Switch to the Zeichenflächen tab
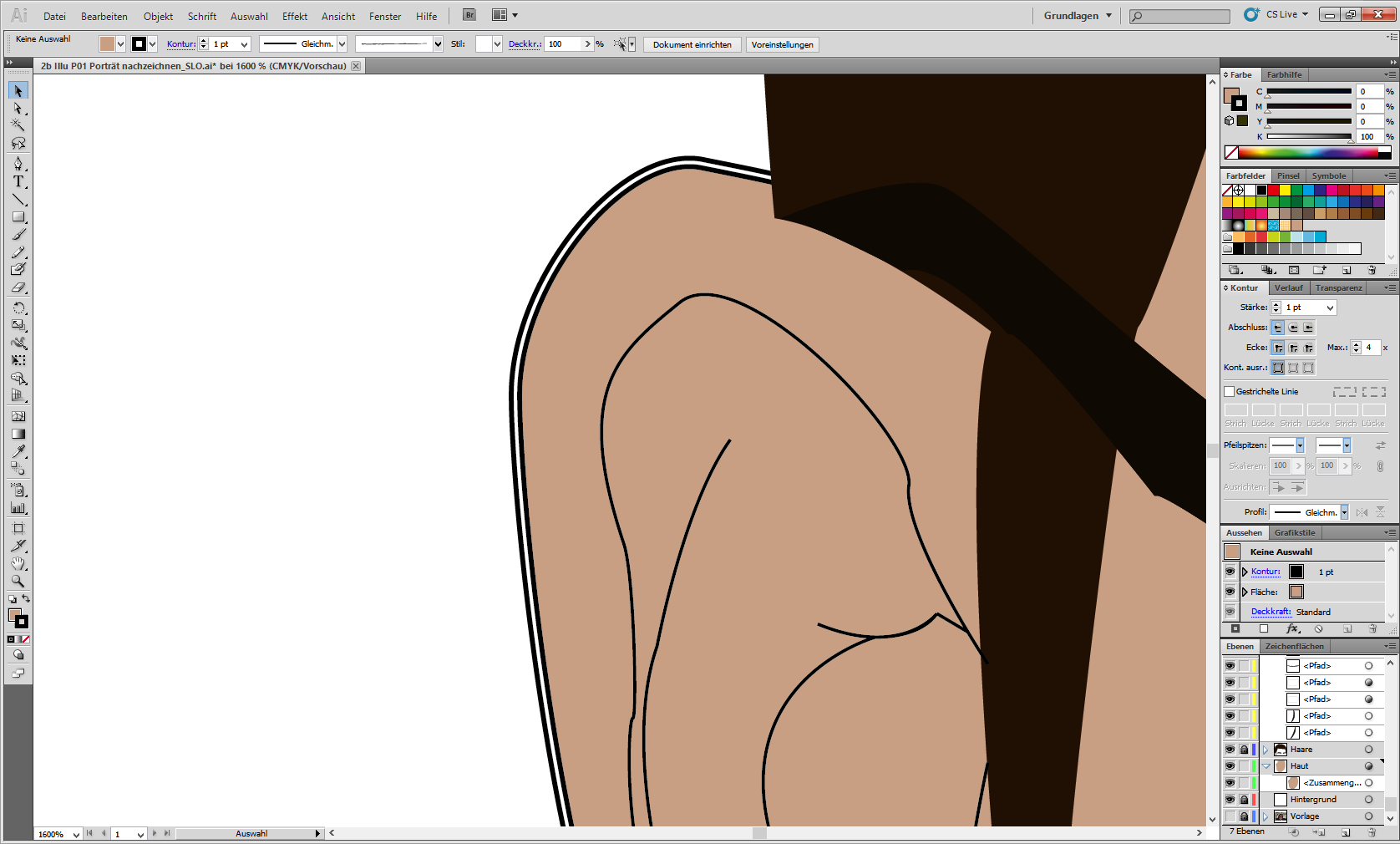Viewport: 1400px width, 844px height. 1295,646
